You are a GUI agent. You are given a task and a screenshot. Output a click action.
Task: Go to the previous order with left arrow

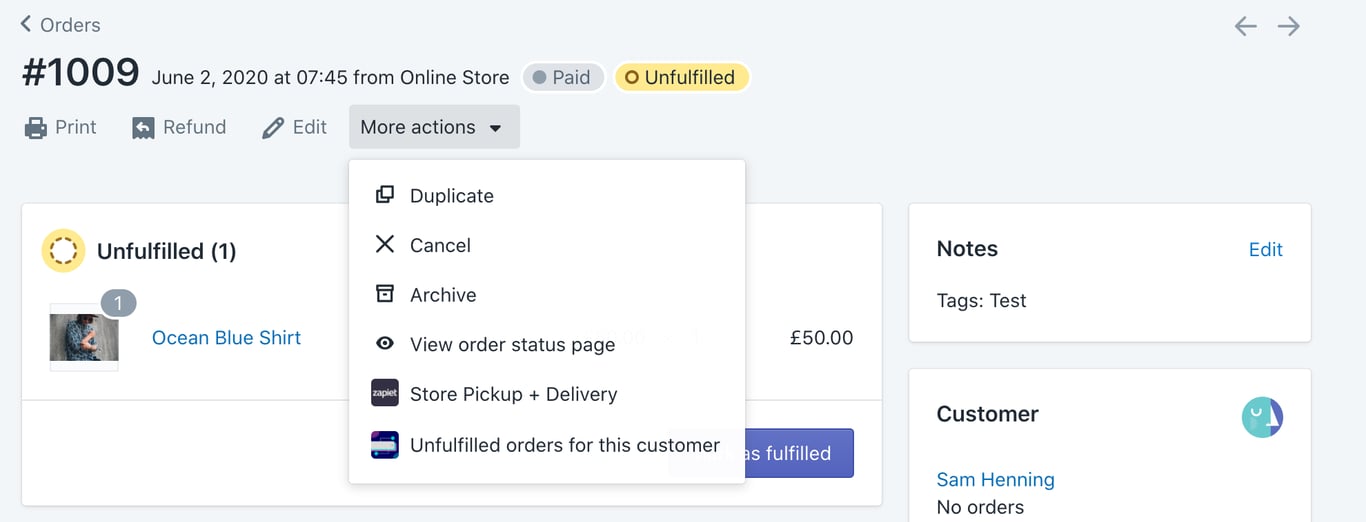[x=1245, y=26]
